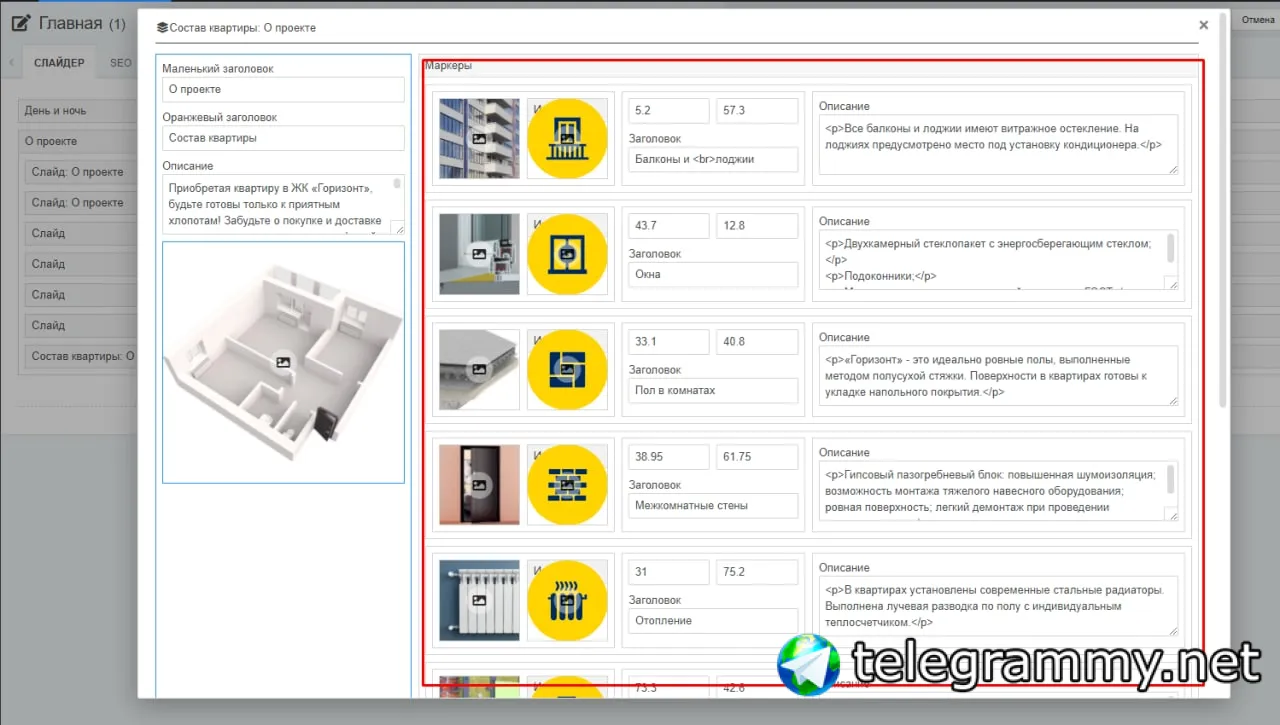Open the yellow window icon image for Окна
Image resolution: width=1280 pixels, height=725 pixels.
point(567,254)
